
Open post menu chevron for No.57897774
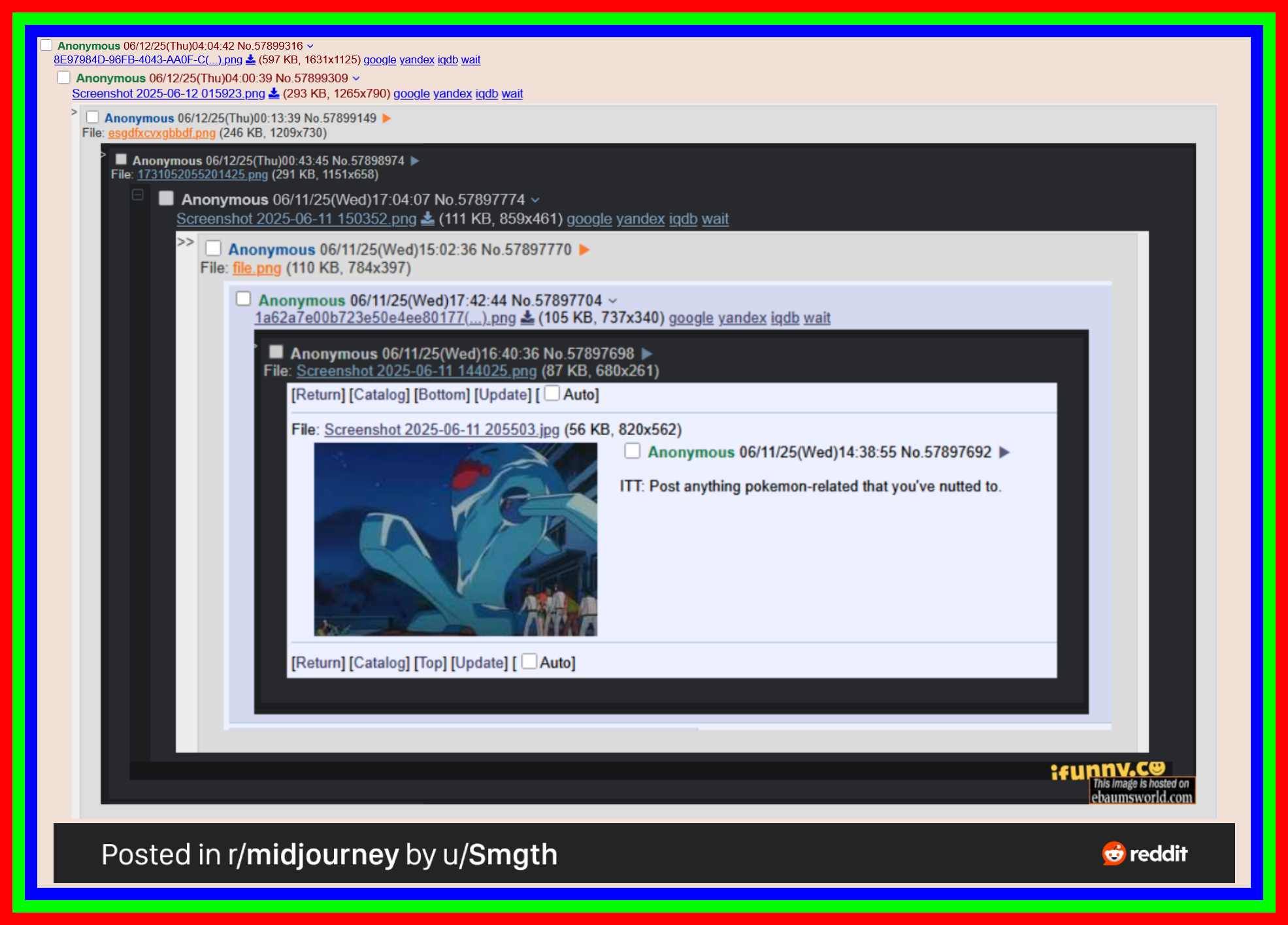coord(535,200)
